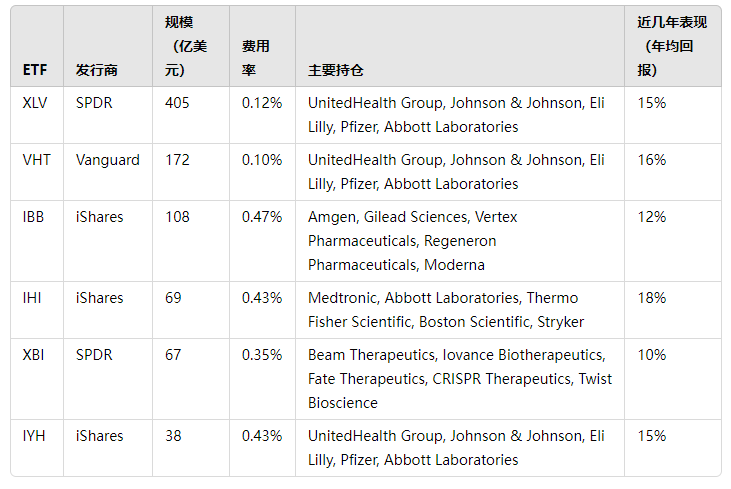Click the 费用率 column header
The height and width of the screenshot is (489, 731).
click(x=256, y=58)
